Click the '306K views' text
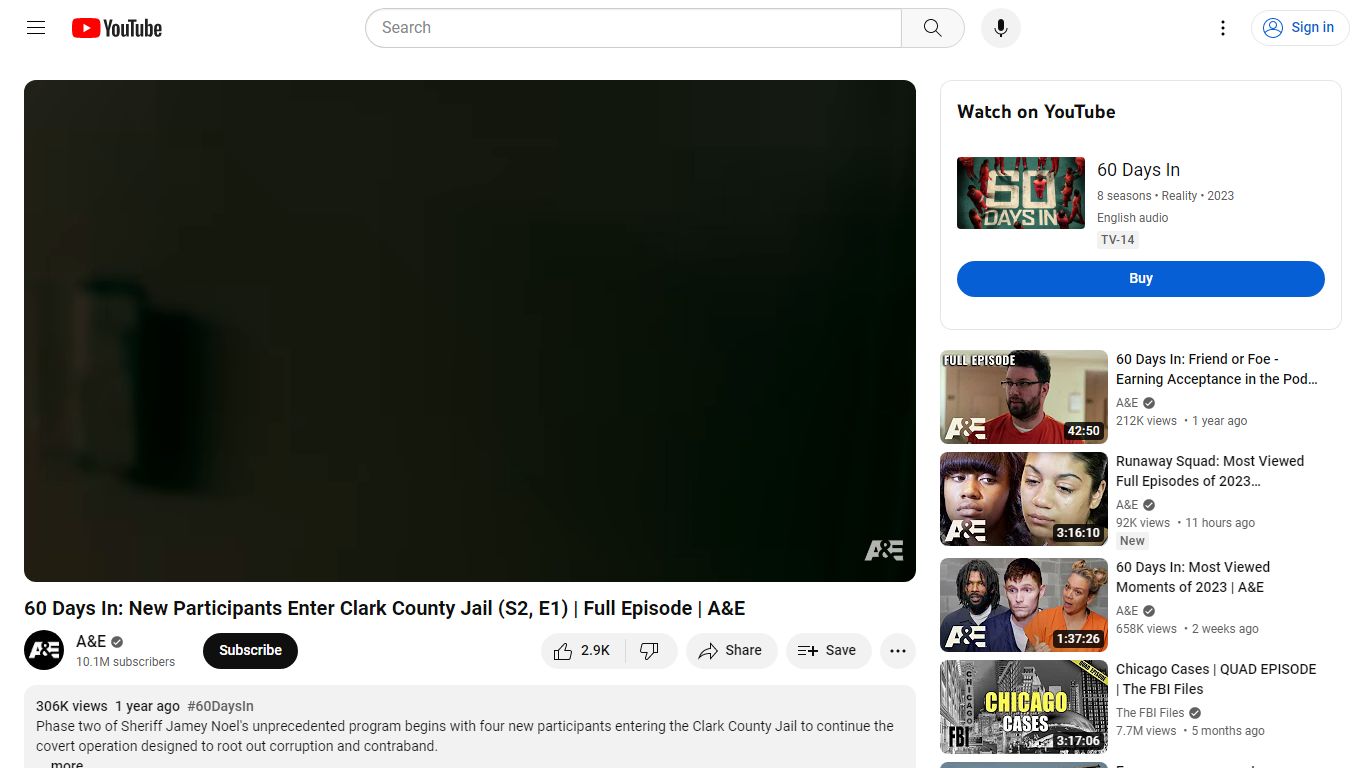1366x768 pixels. click(72, 706)
